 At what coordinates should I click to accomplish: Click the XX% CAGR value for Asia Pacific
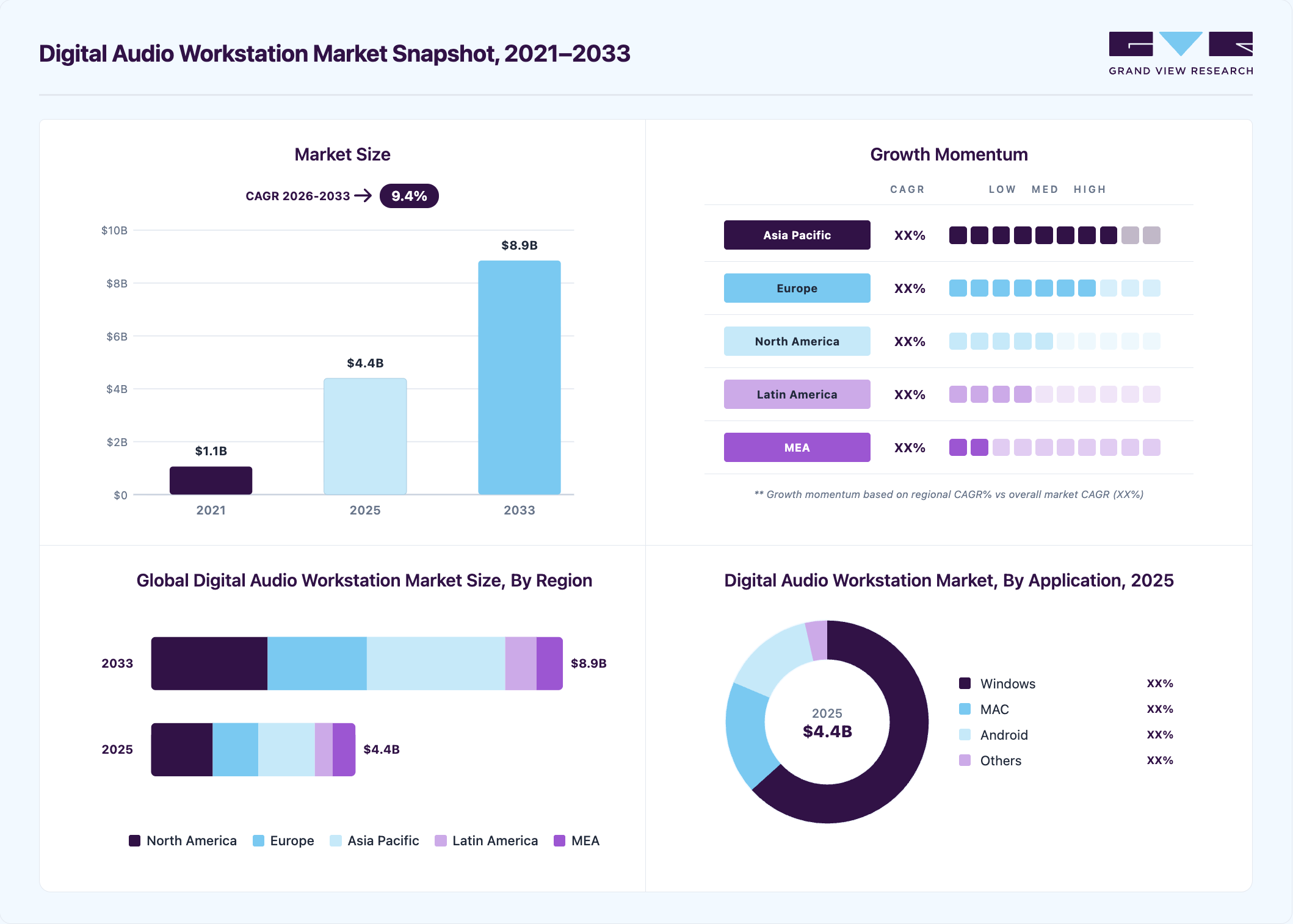click(x=910, y=236)
